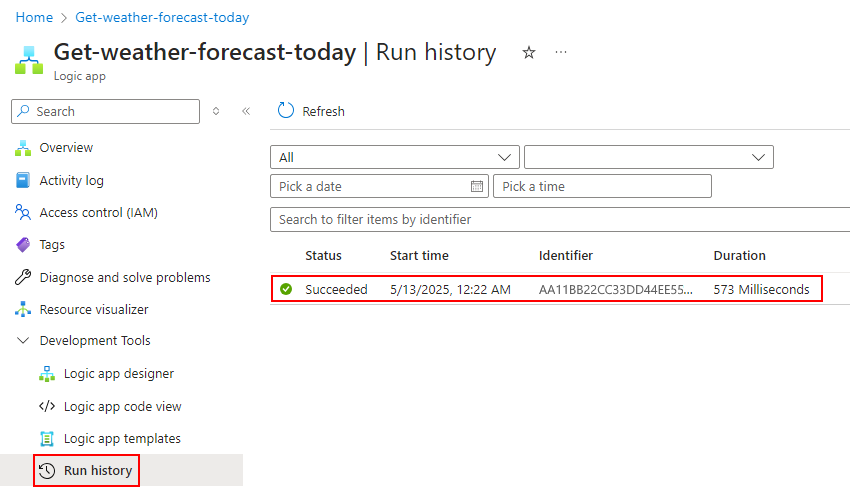Click start time '5/13/2025, 12:22 AM'

coord(450,289)
